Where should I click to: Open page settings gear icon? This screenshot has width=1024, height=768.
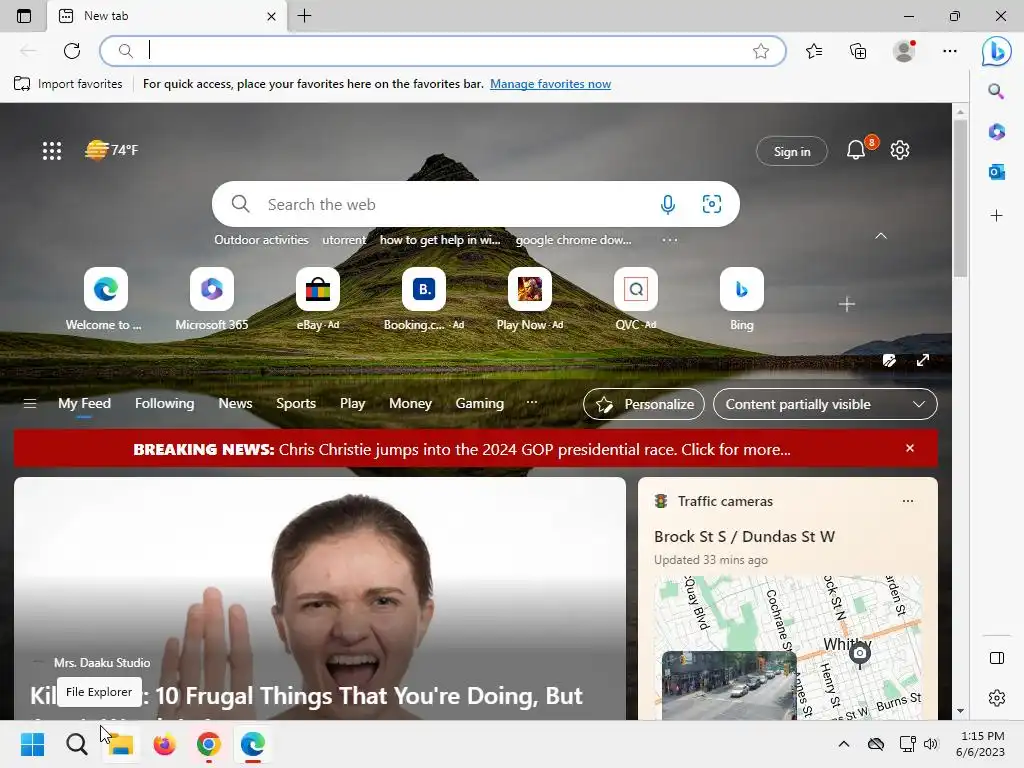(x=900, y=150)
